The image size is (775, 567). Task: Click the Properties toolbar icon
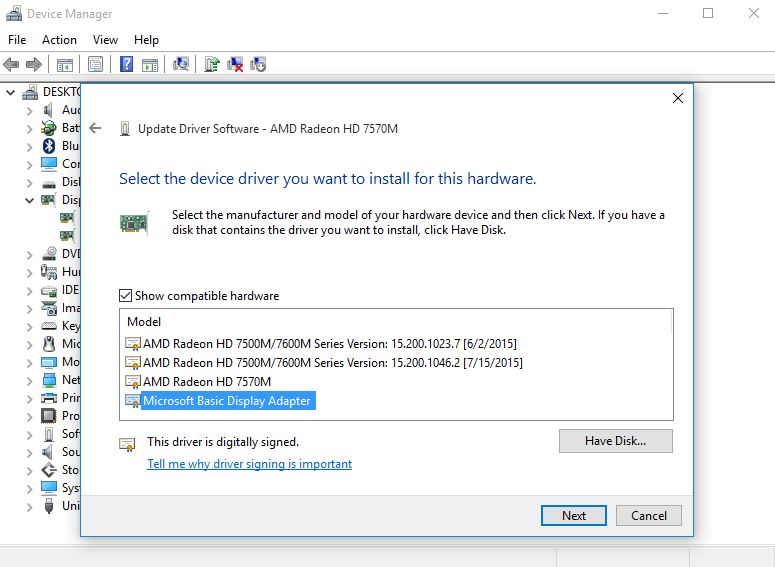pyautogui.click(x=95, y=65)
